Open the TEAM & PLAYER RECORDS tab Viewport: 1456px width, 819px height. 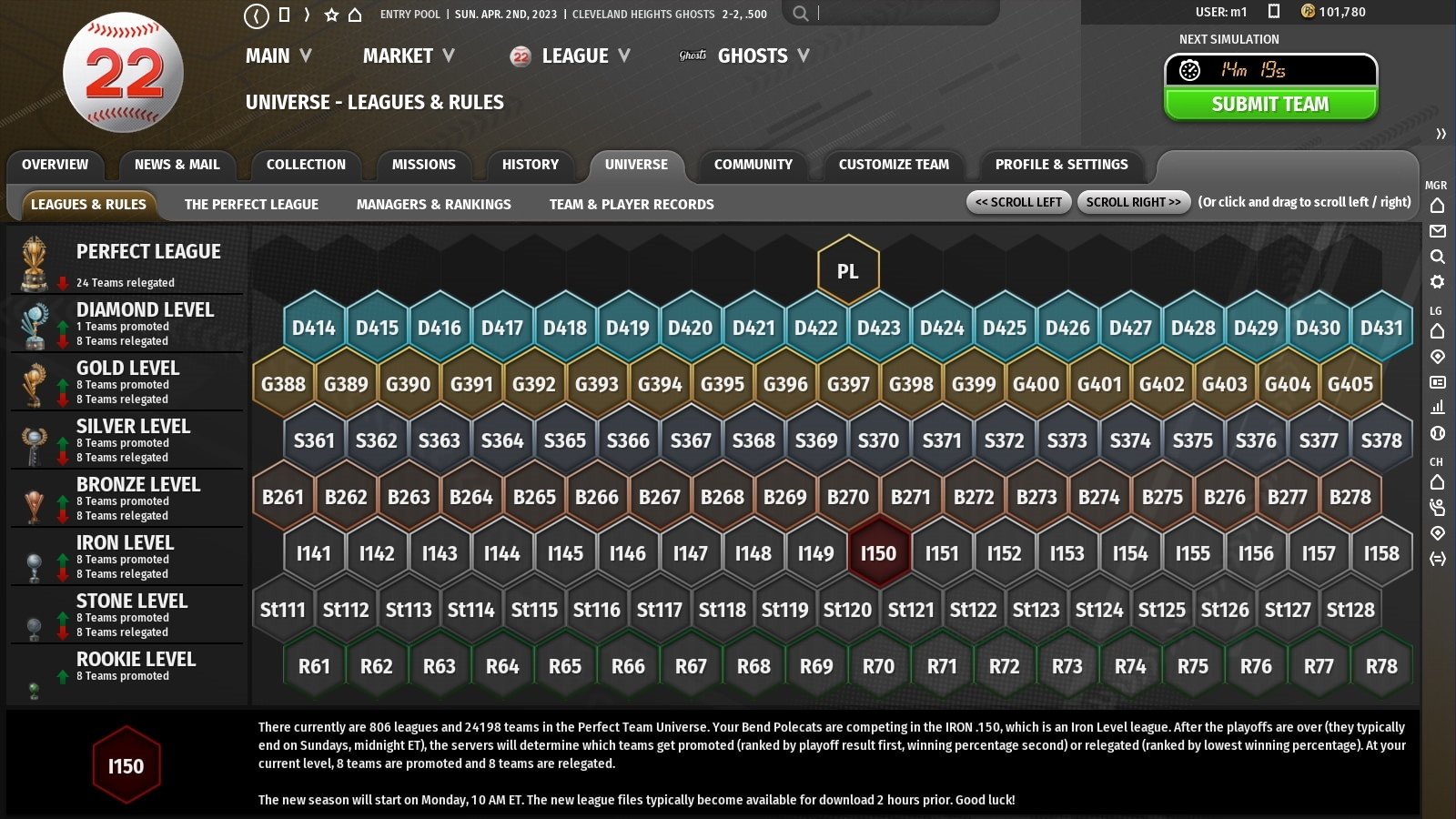pos(631,204)
